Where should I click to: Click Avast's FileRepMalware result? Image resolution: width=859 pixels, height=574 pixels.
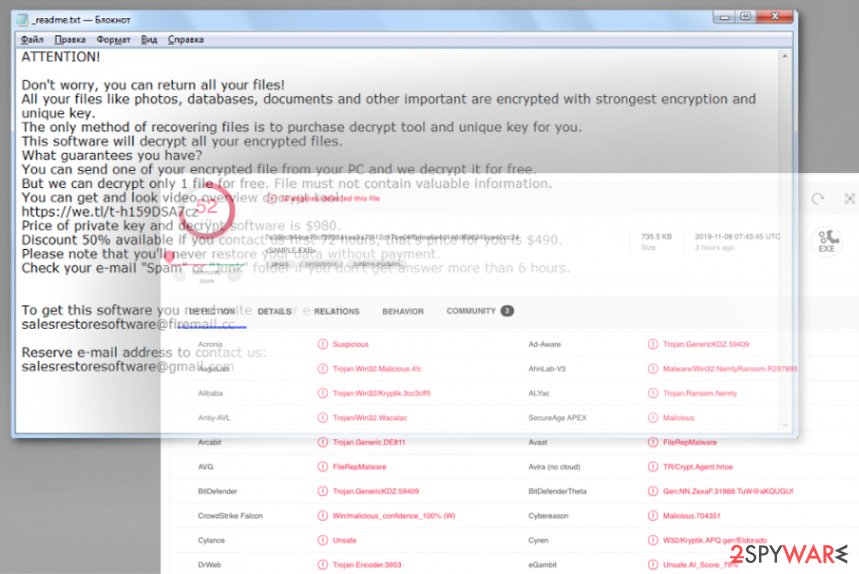690,442
